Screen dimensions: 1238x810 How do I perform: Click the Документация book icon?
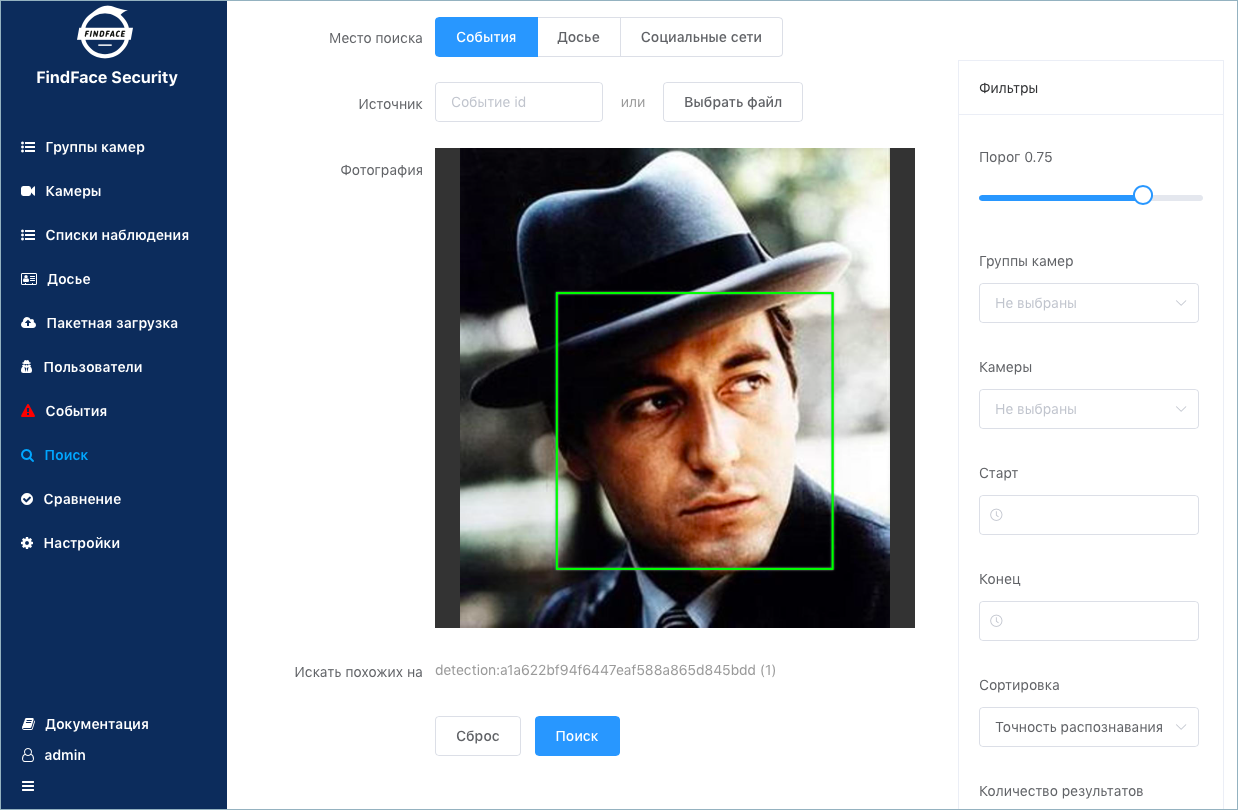[28, 724]
